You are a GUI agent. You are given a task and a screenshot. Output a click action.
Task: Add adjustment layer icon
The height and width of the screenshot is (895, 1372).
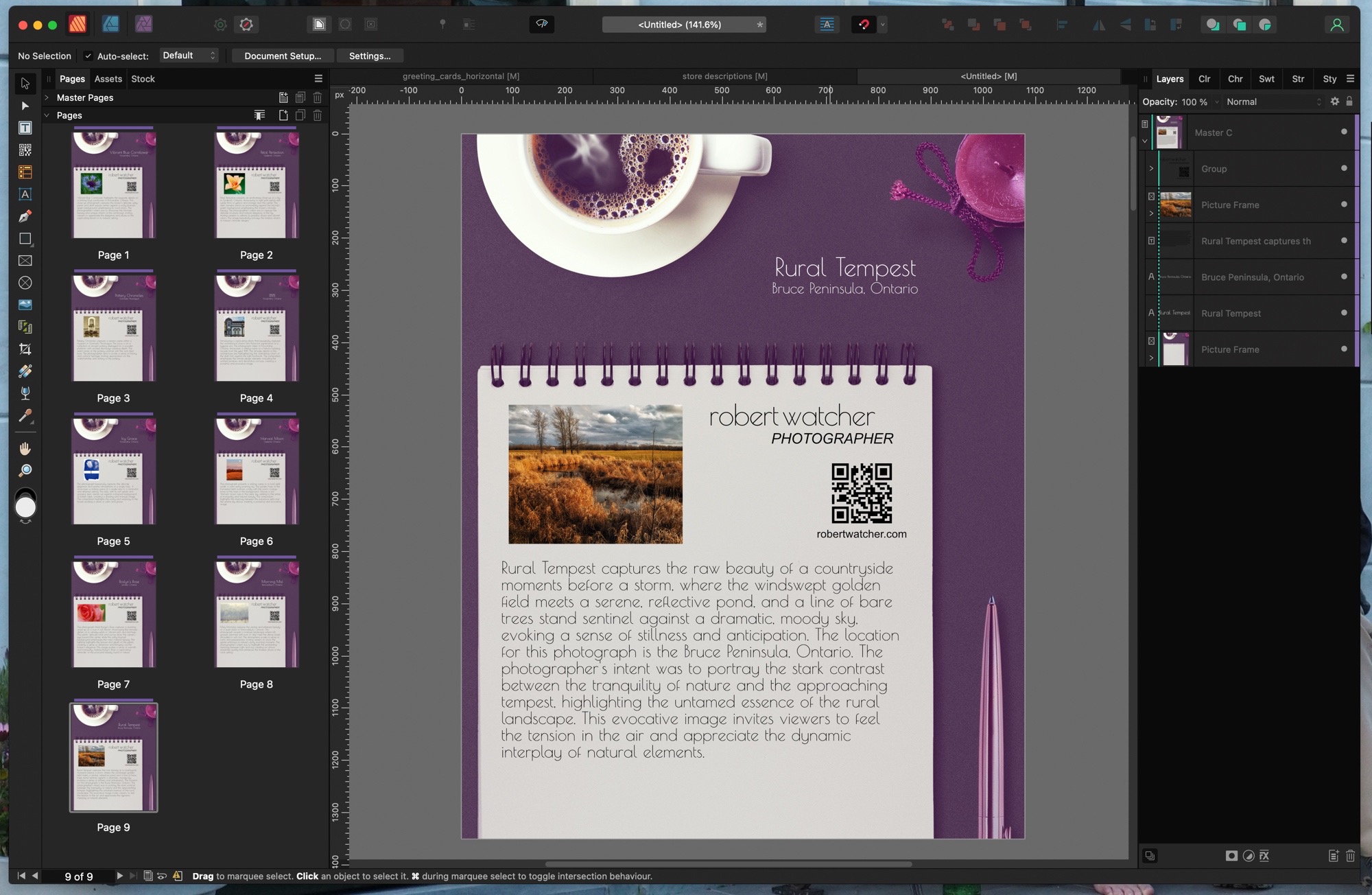pyautogui.click(x=1248, y=856)
